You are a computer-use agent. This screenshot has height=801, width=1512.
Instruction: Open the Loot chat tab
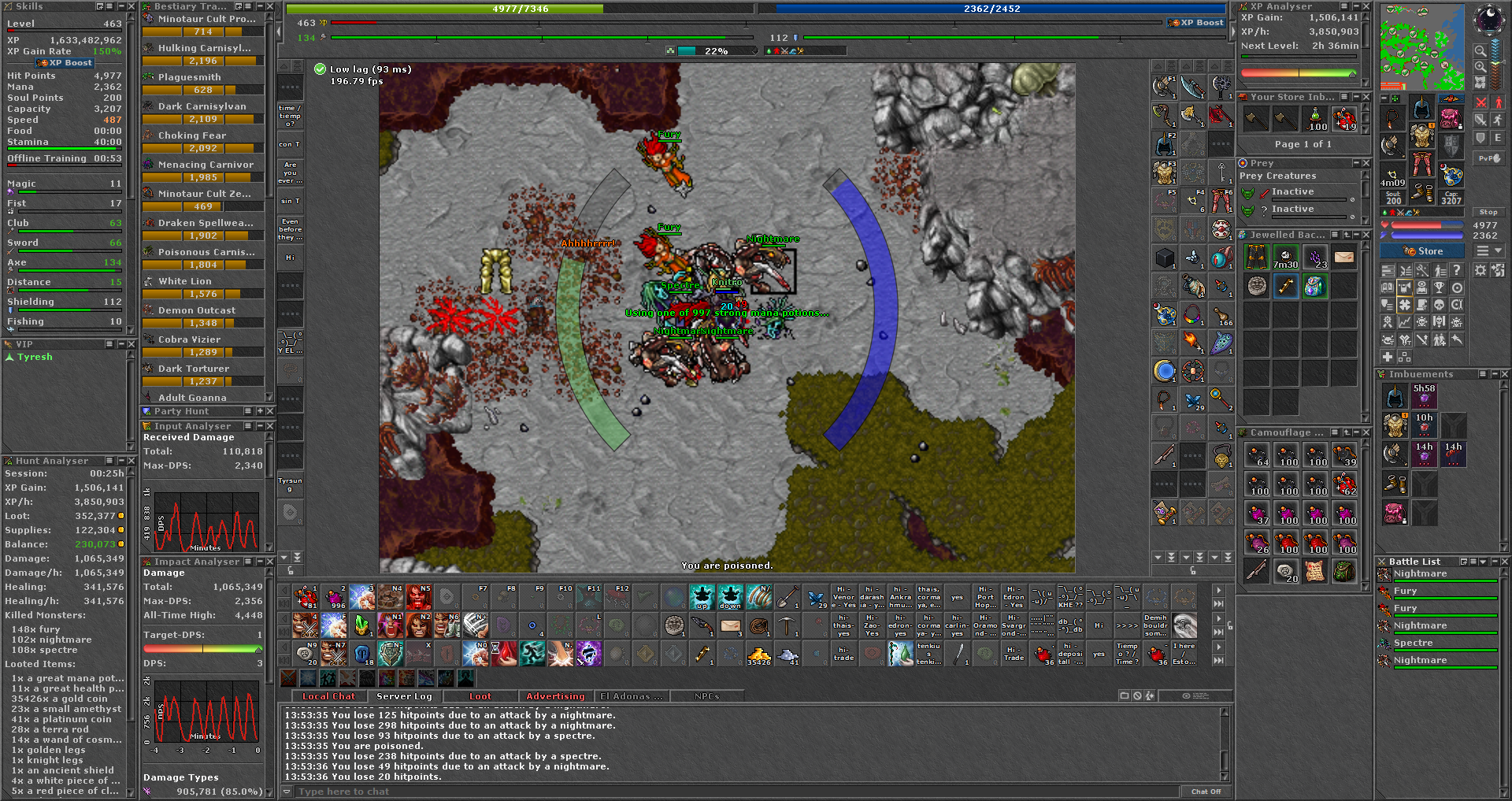480,696
